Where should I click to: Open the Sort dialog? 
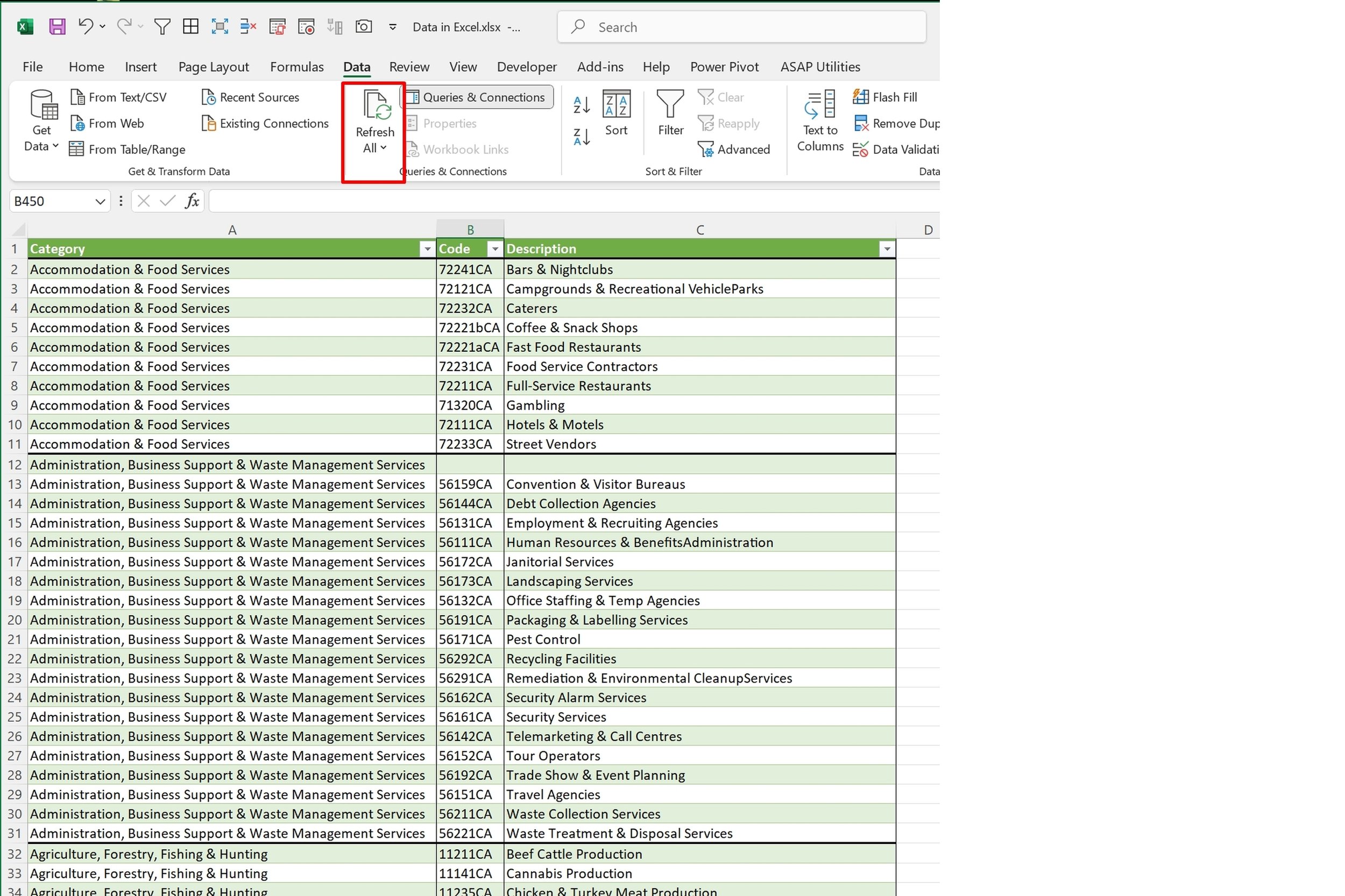coord(616,113)
